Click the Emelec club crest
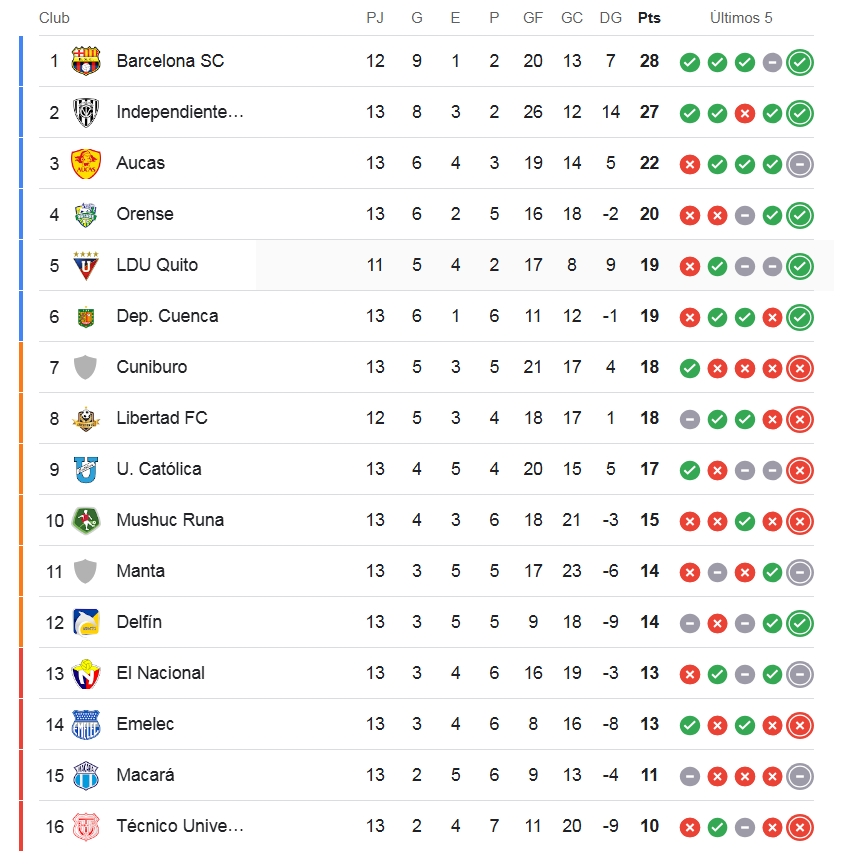 (86, 724)
